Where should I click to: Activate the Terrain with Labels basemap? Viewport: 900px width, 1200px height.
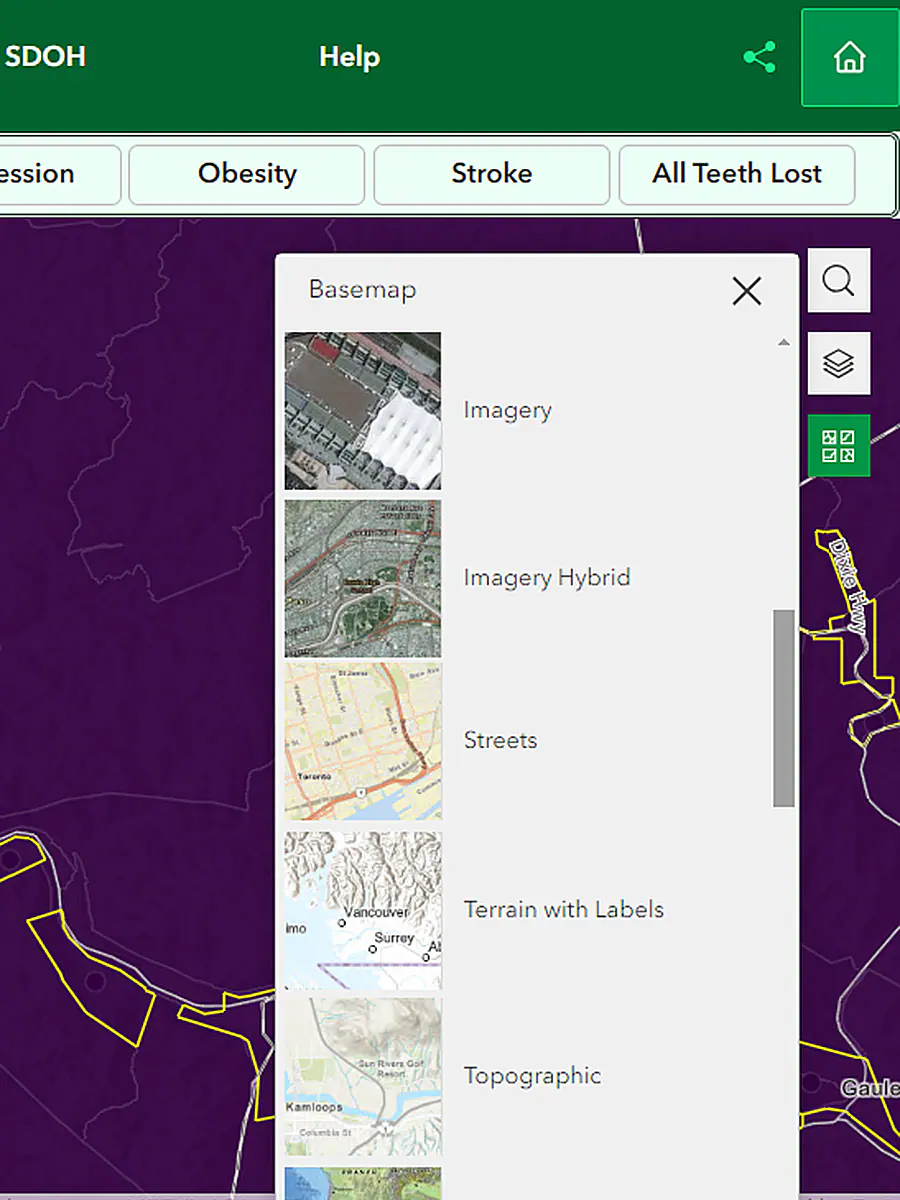[x=362, y=909]
